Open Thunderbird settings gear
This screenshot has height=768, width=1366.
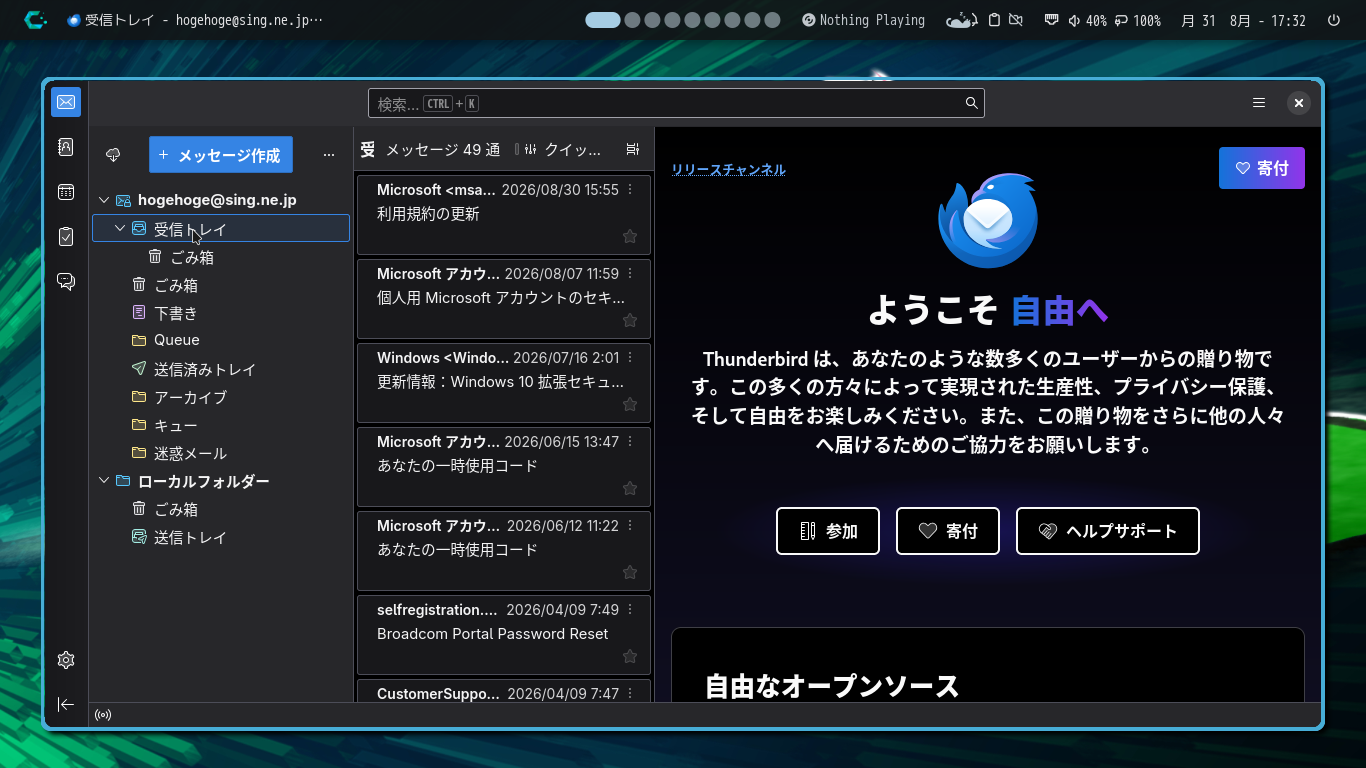66,660
